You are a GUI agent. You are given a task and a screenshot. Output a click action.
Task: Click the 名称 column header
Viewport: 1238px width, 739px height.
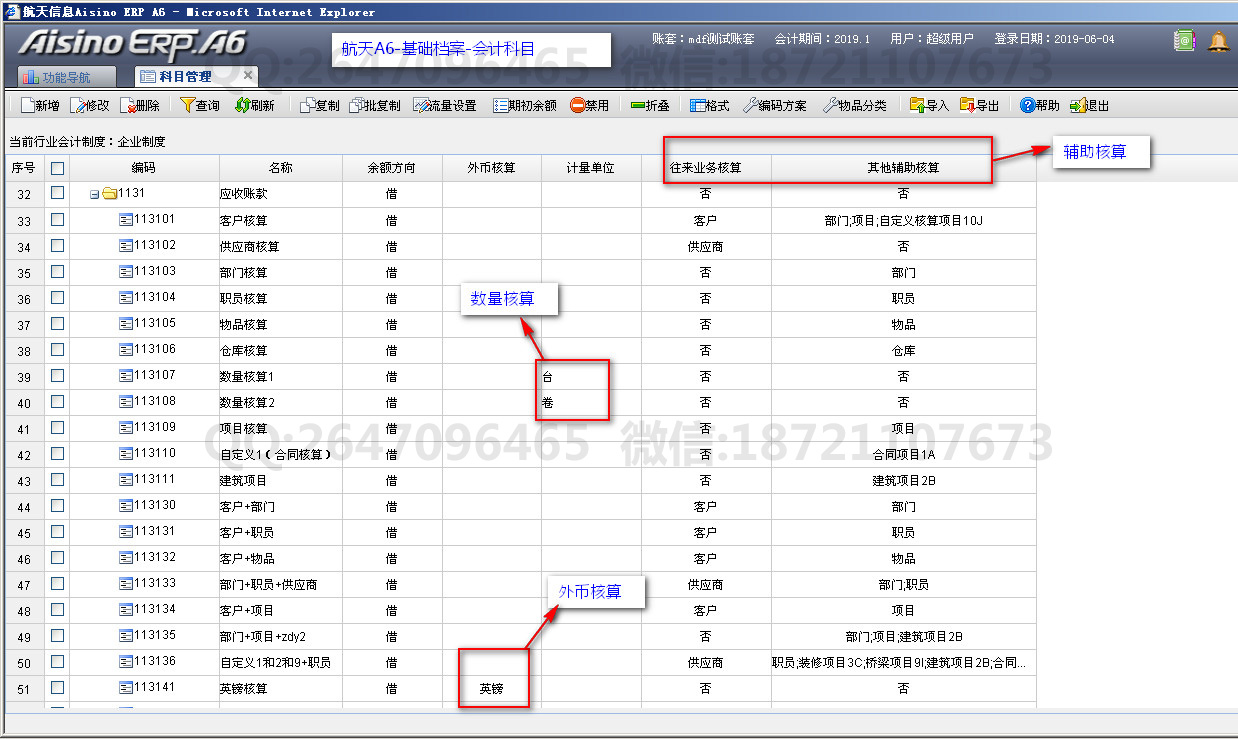pos(281,168)
